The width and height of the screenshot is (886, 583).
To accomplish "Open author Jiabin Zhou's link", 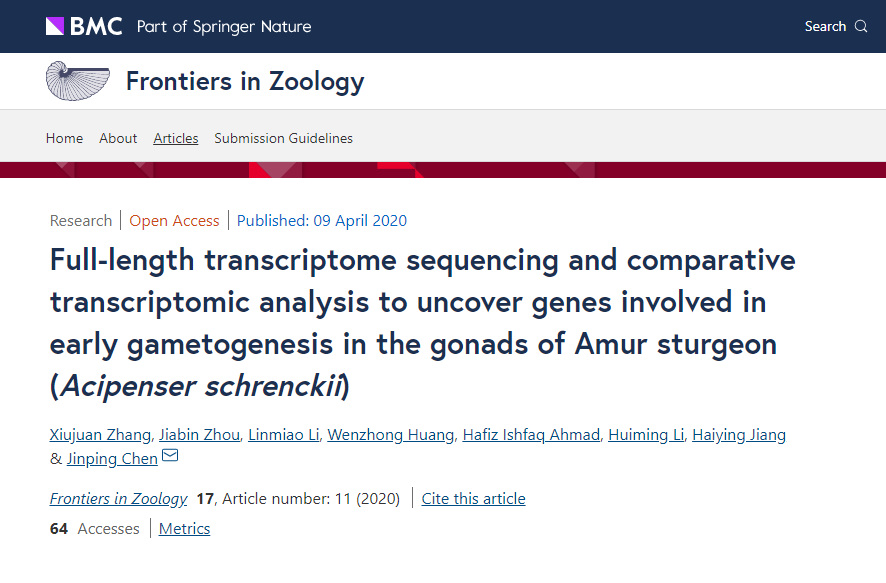I will pyautogui.click(x=199, y=434).
